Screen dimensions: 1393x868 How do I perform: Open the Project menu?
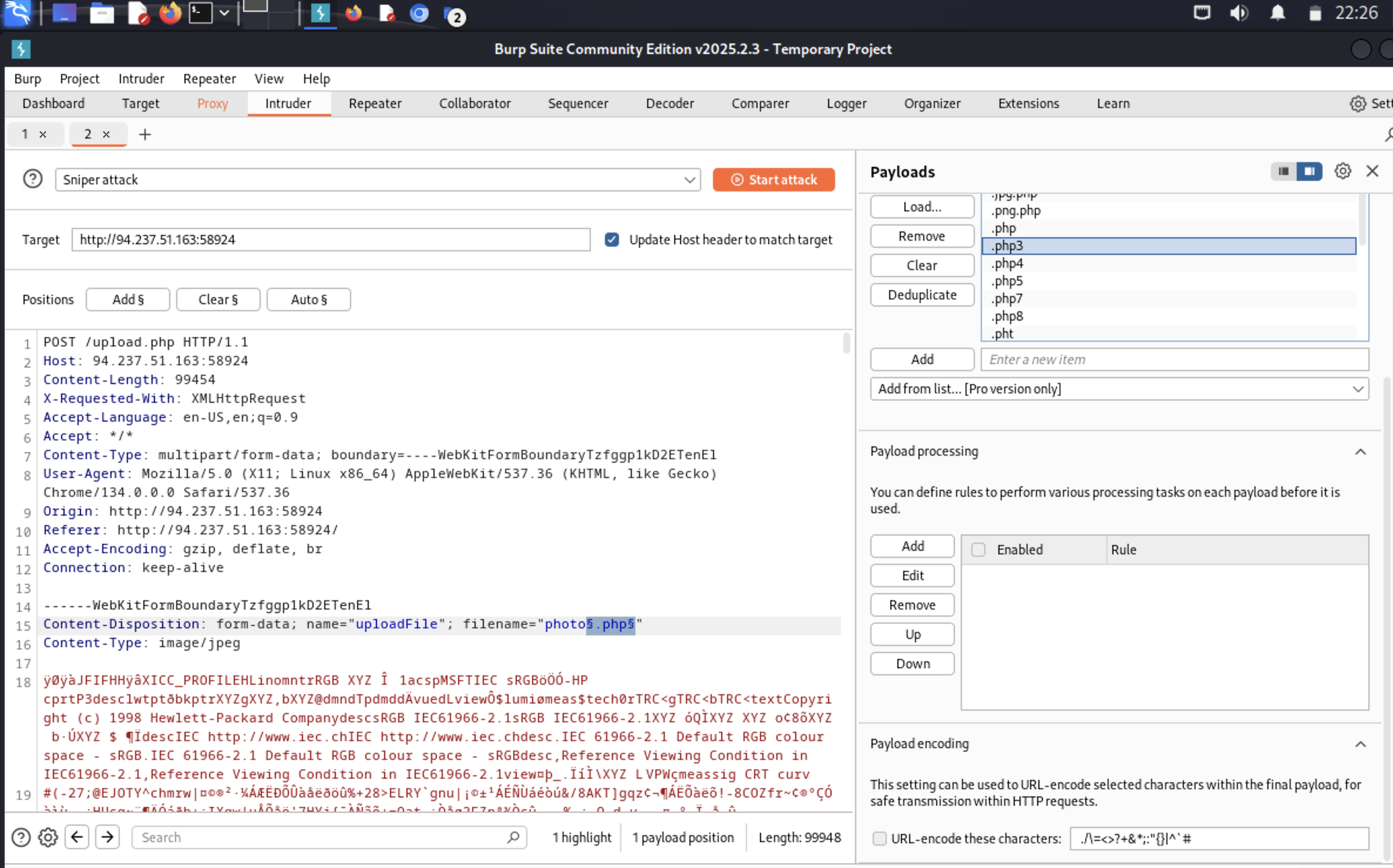[79, 79]
